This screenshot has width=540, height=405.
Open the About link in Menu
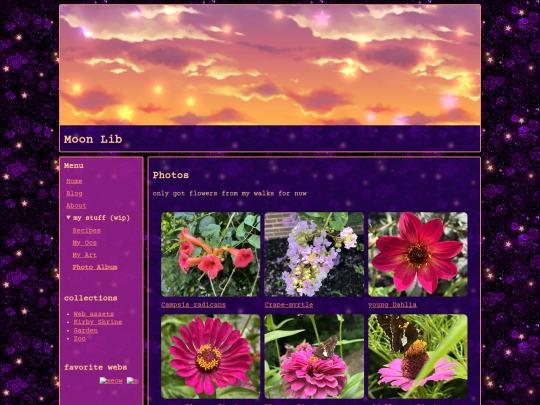coord(76,206)
